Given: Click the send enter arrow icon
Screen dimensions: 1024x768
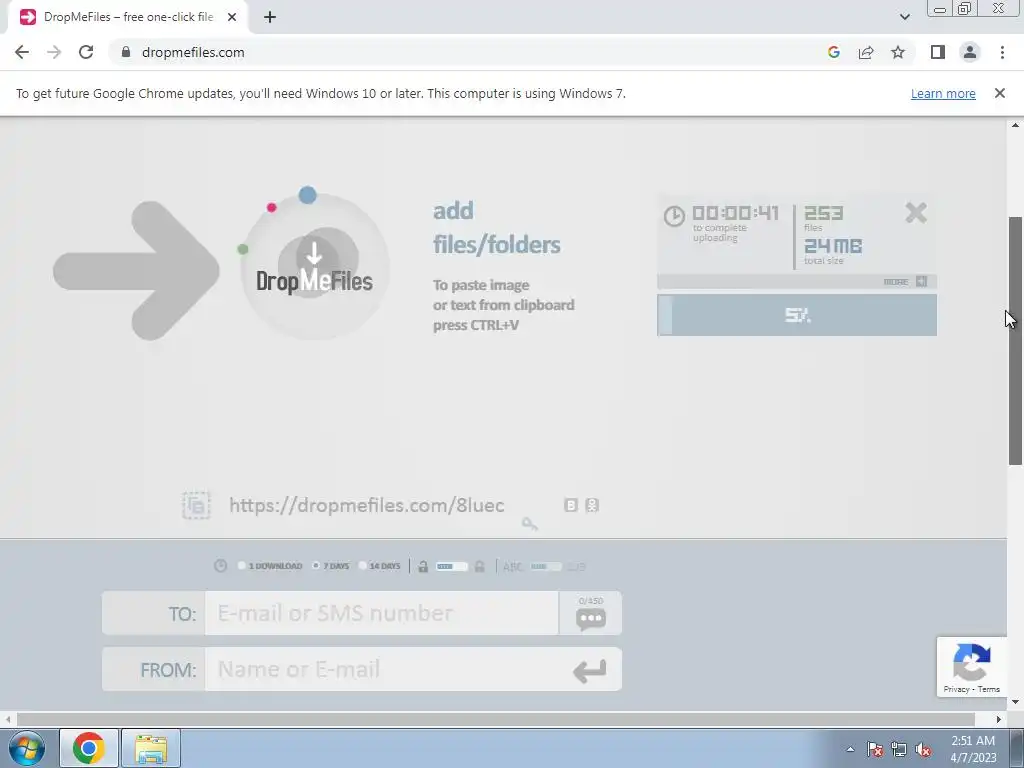Looking at the screenshot, I should (590, 671).
